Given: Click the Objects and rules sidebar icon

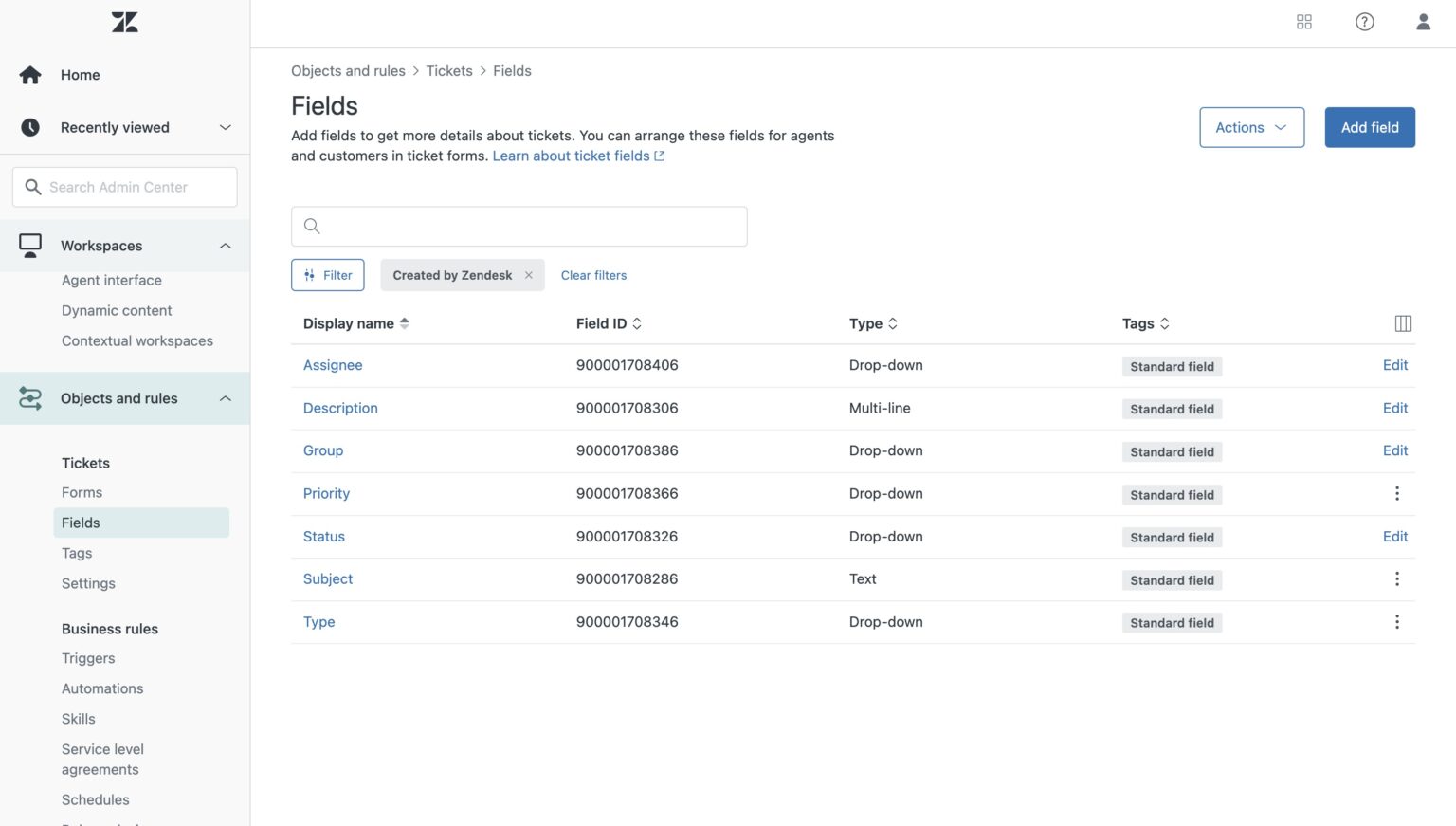Looking at the screenshot, I should pyautogui.click(x=29, y=398).
